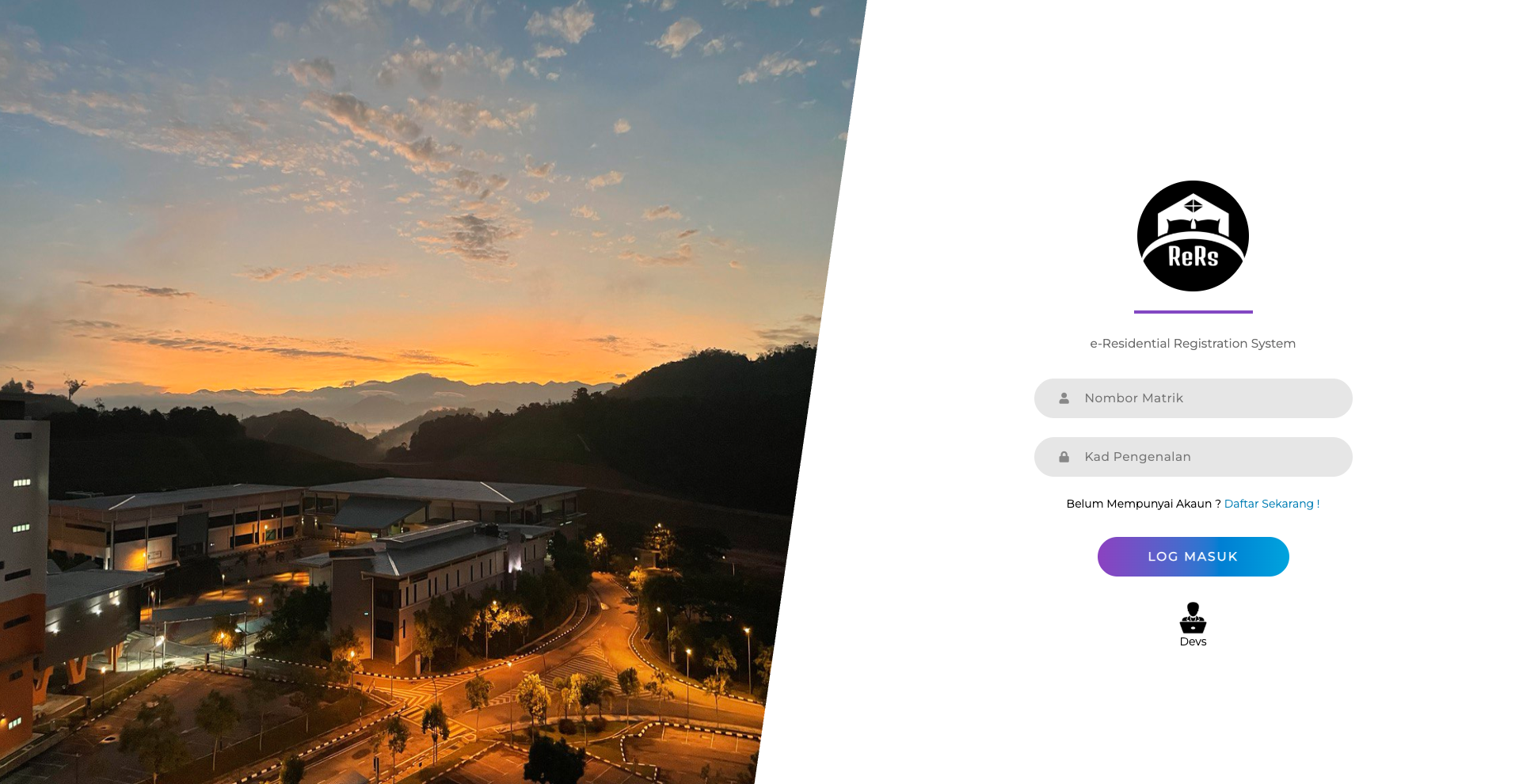Click the e-Residential Registration System subtitle

coord(1193,344)
